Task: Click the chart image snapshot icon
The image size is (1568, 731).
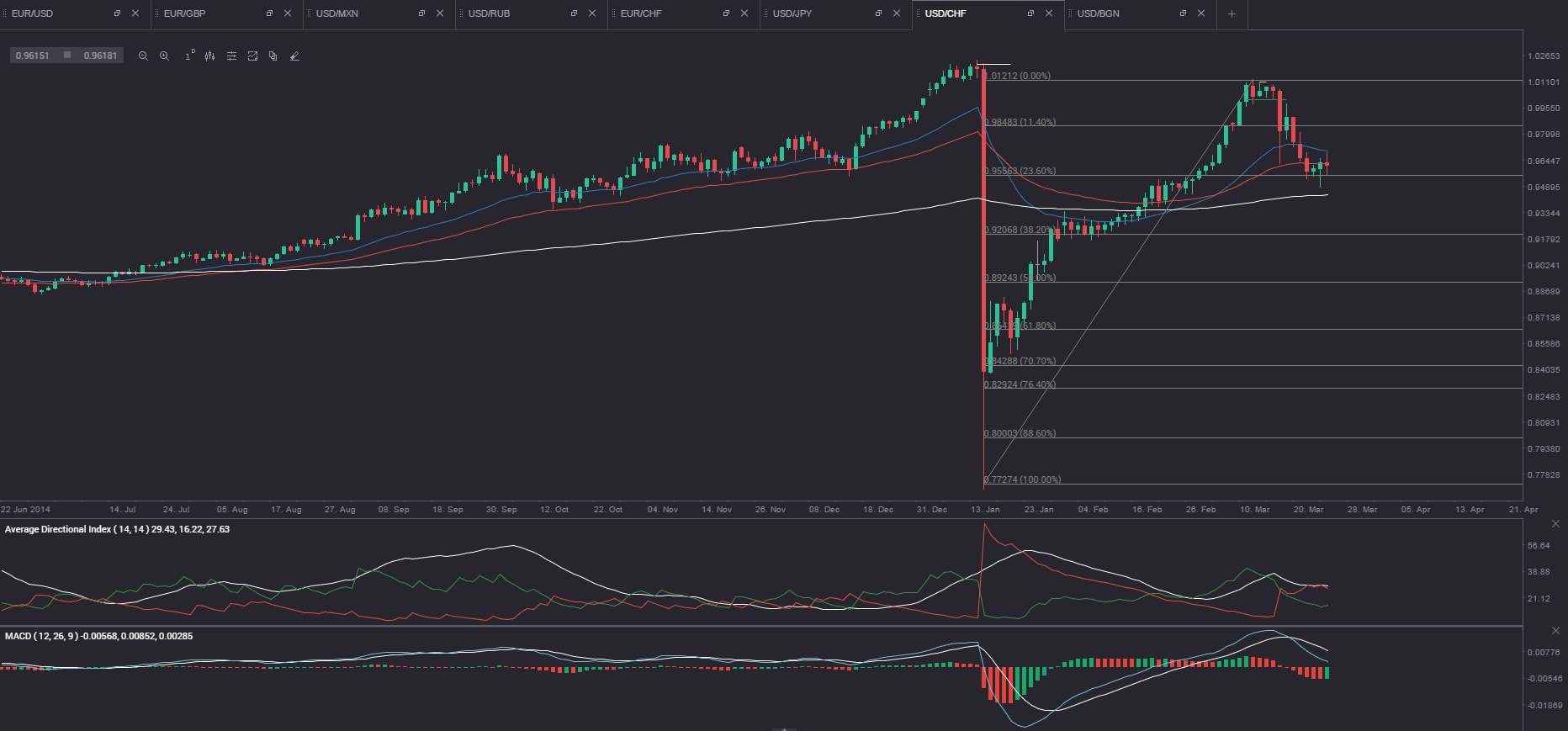Action: [x=252, y=56]
